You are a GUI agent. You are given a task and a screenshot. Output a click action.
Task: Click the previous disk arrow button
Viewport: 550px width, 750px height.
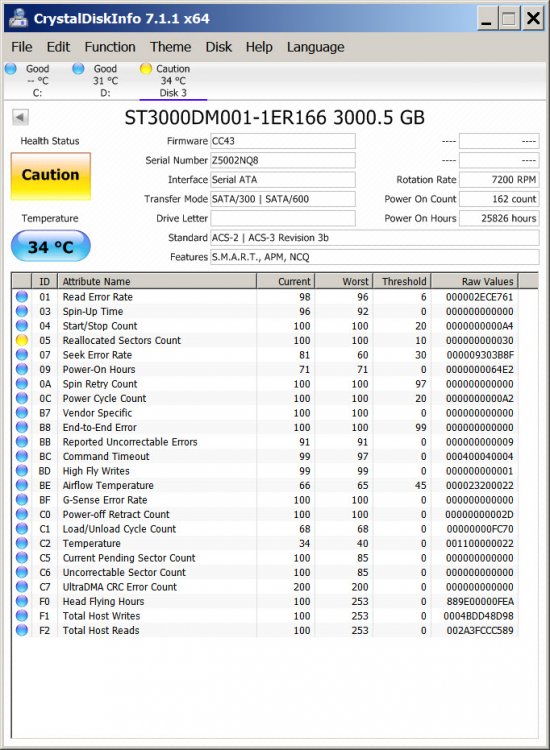coord(20,117)
